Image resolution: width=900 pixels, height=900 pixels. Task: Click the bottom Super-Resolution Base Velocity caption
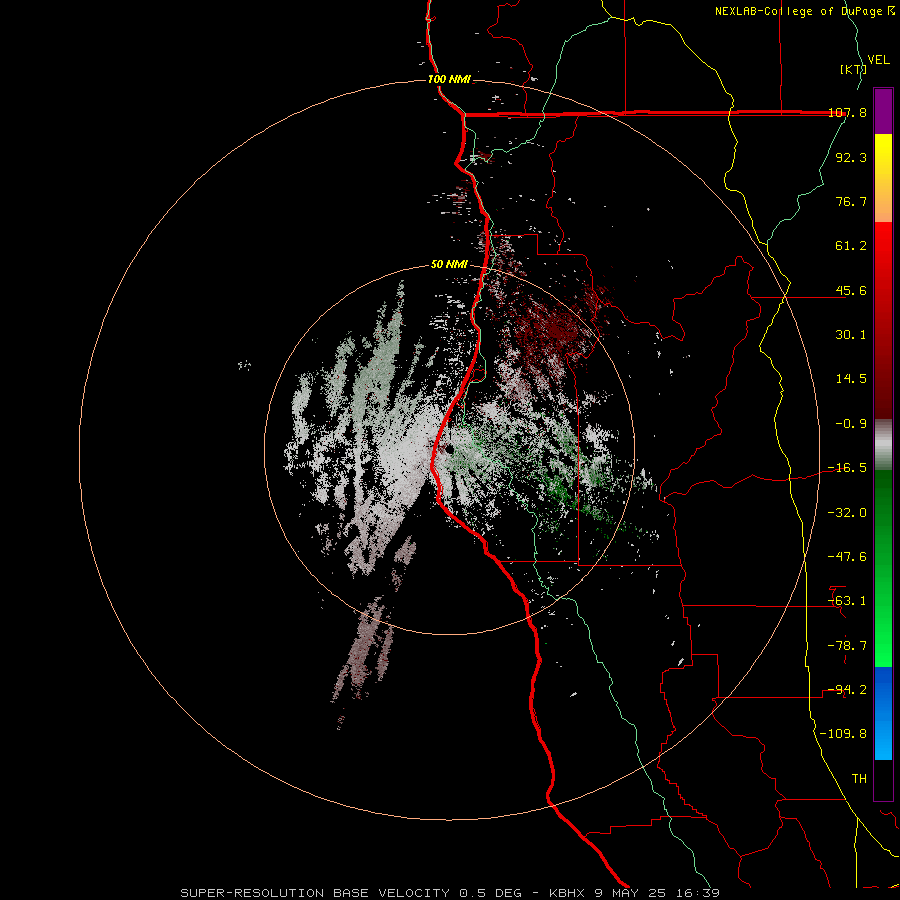click(x=449, y=893)
